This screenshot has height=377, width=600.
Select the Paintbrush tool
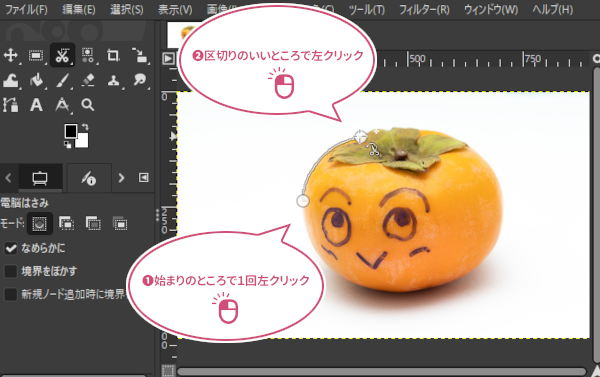click(x=62, y=81)
